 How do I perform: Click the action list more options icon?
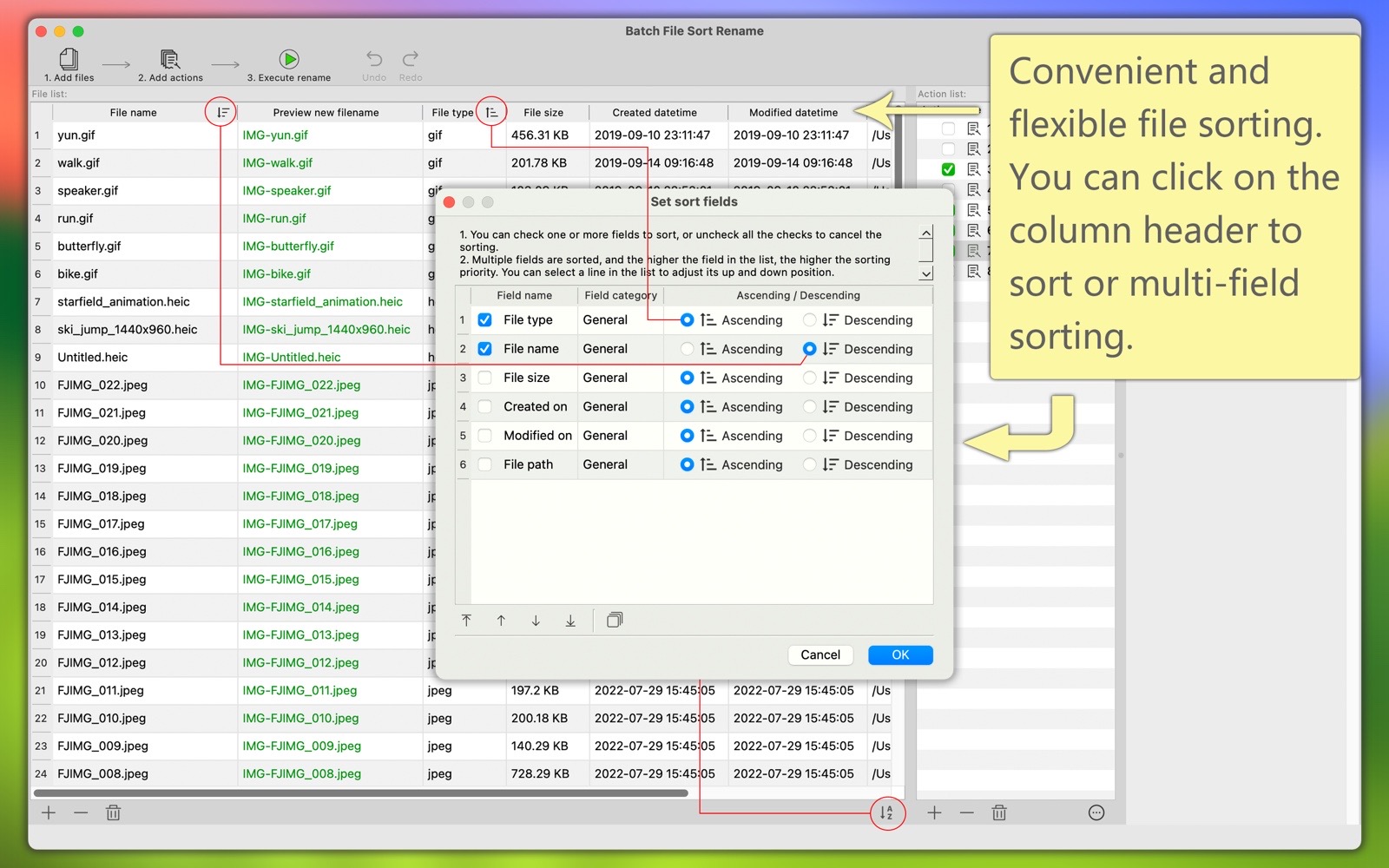point(1096,813)
